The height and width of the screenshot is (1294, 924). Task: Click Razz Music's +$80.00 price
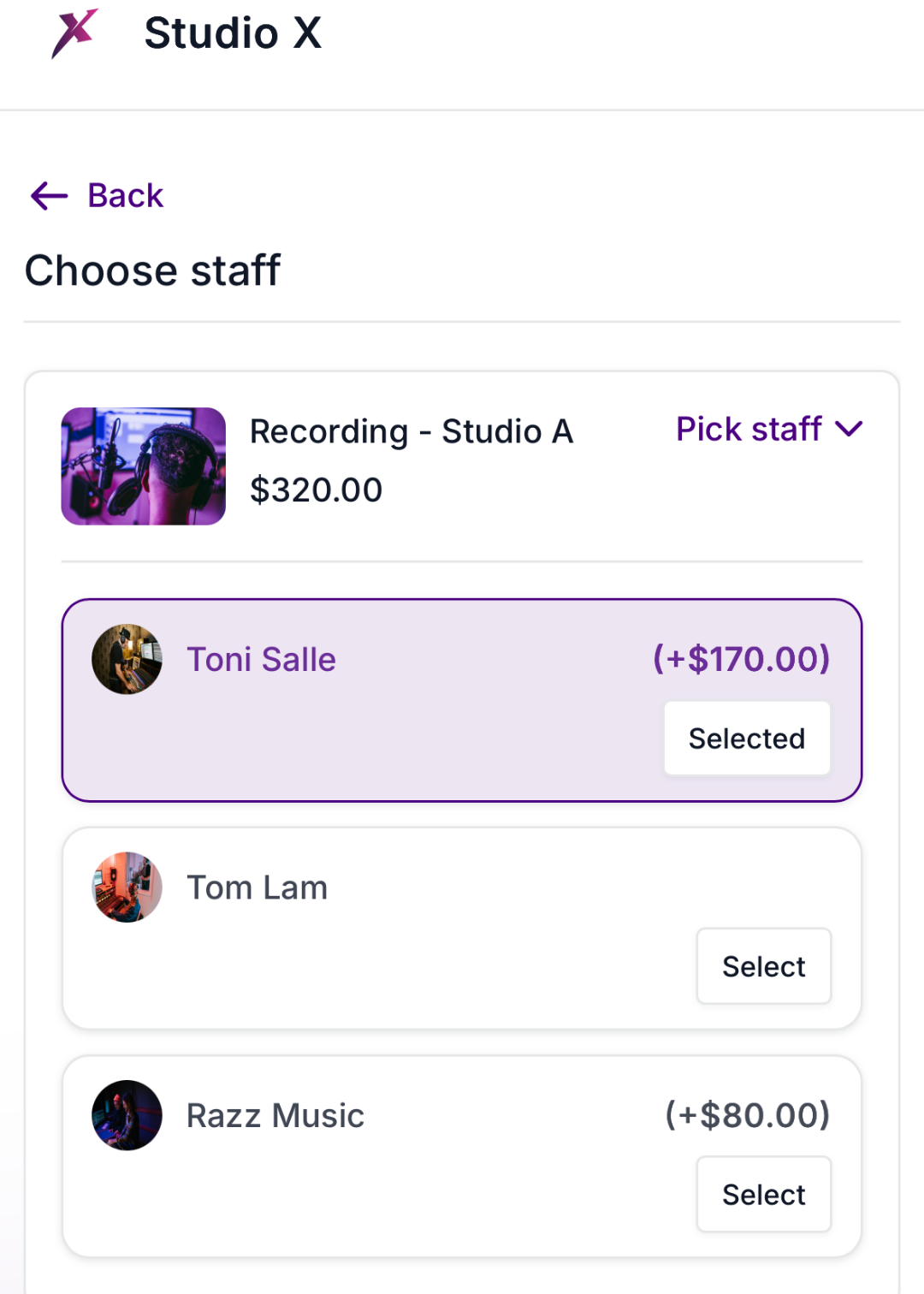[747, 1115]
